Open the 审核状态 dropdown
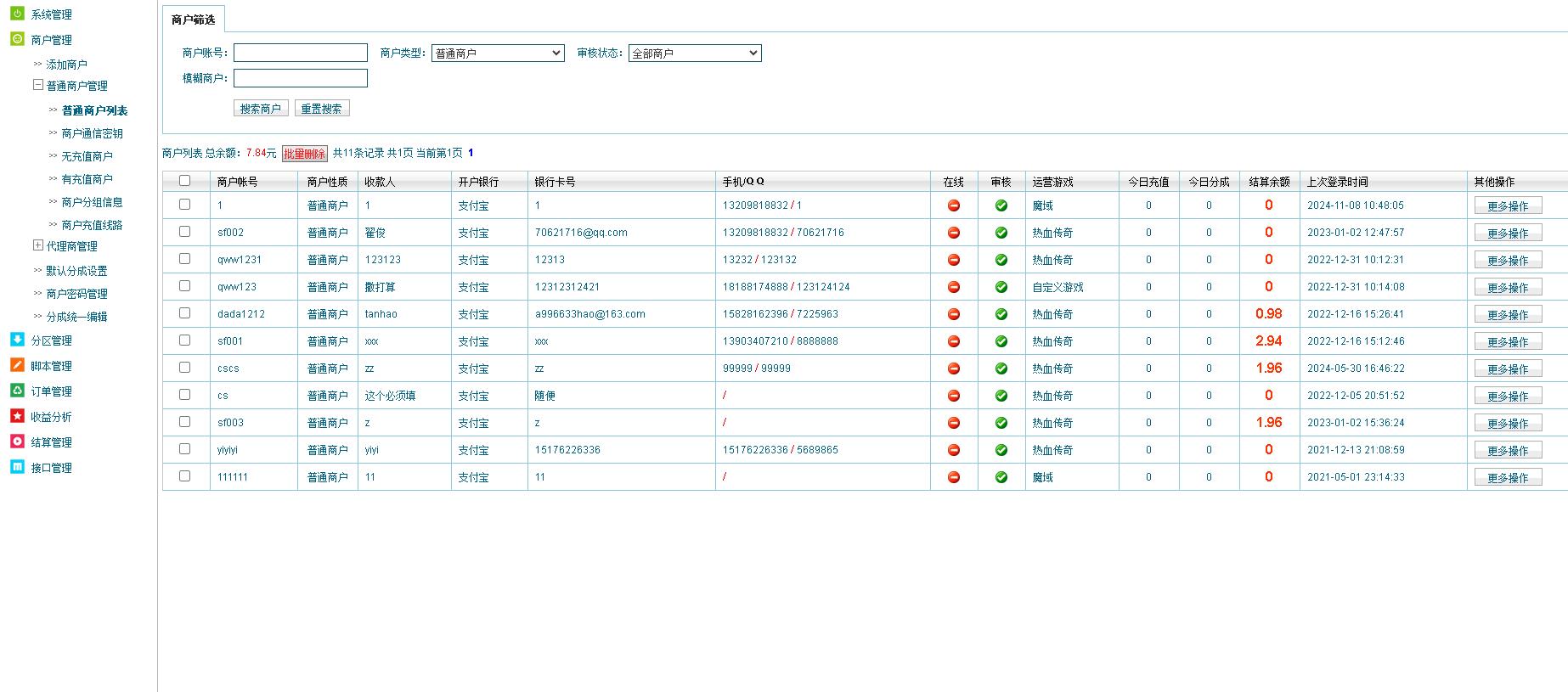This screenshot has width=1568, height=692. pos(695,53)
